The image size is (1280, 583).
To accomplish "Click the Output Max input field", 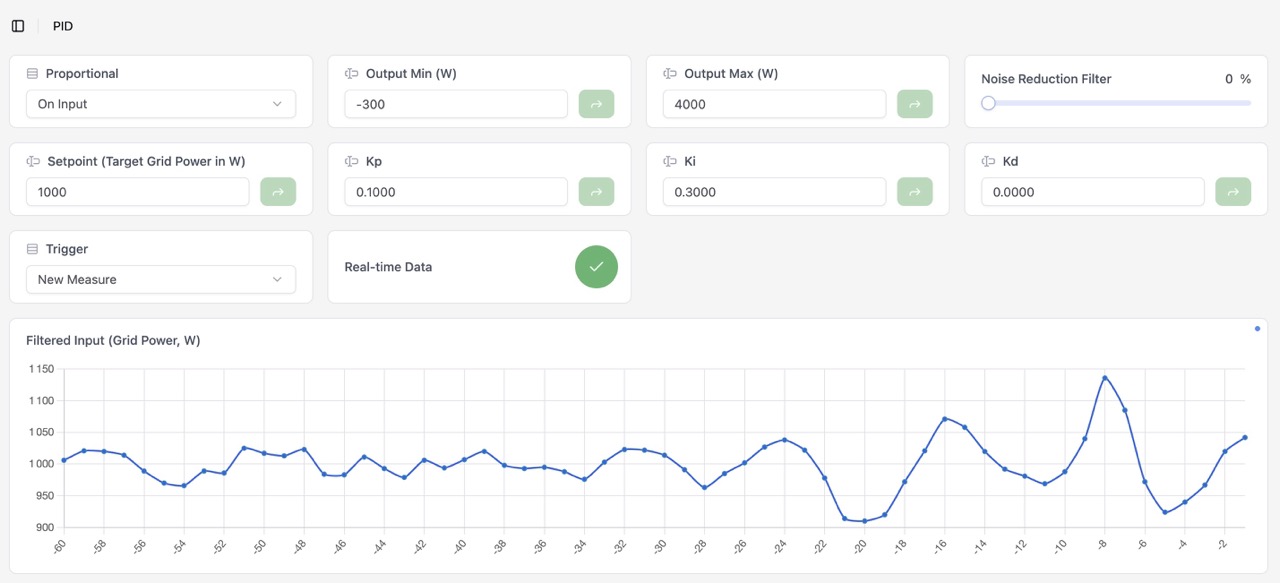I will point(773,104).
